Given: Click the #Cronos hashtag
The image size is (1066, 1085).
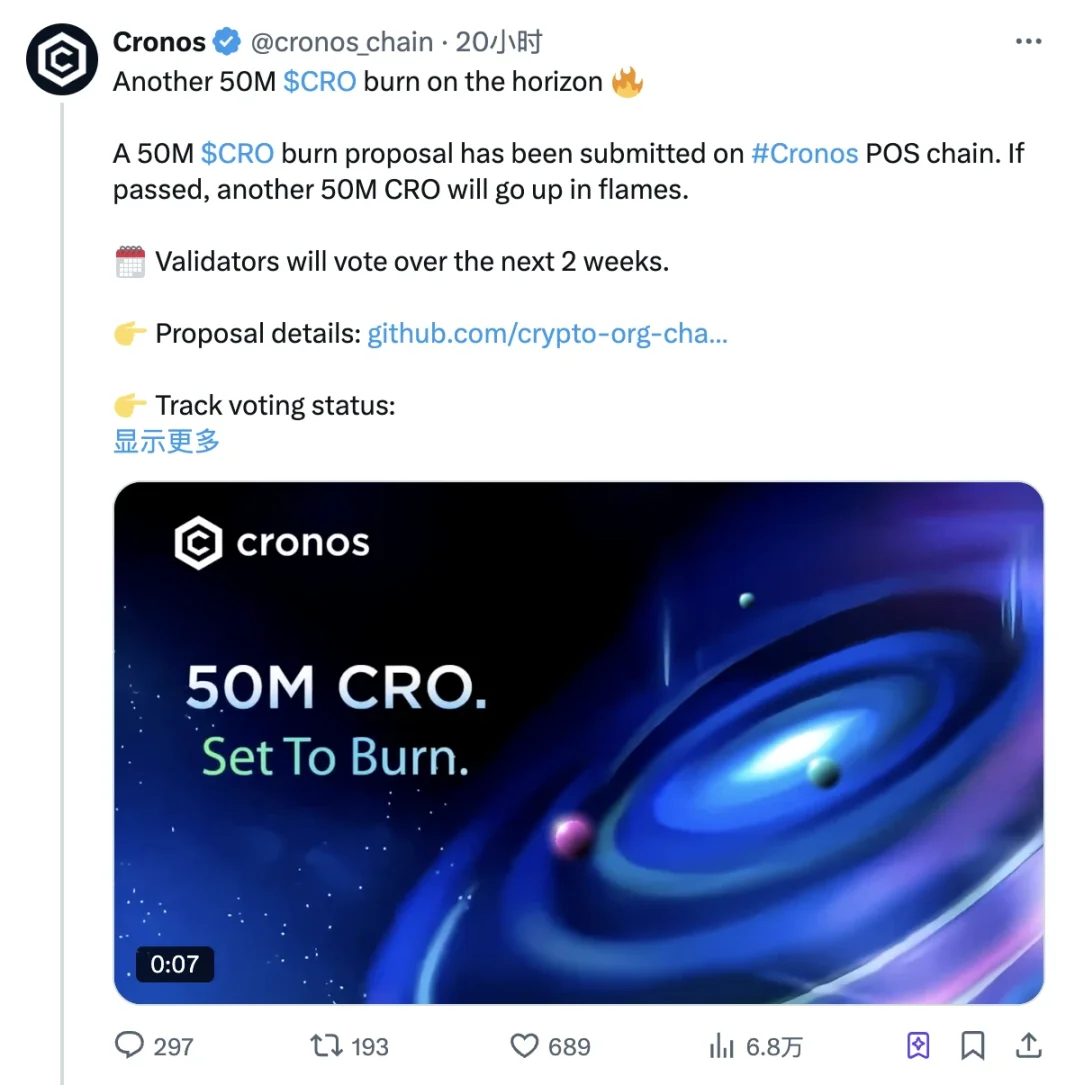Looking at the screenshot, I should pyautogui.click(x=804, y=154).
